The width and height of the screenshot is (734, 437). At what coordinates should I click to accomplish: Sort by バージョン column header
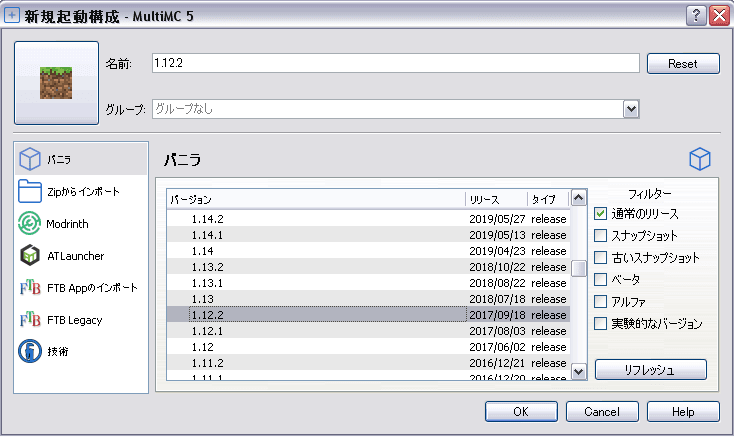click(316, 200)
